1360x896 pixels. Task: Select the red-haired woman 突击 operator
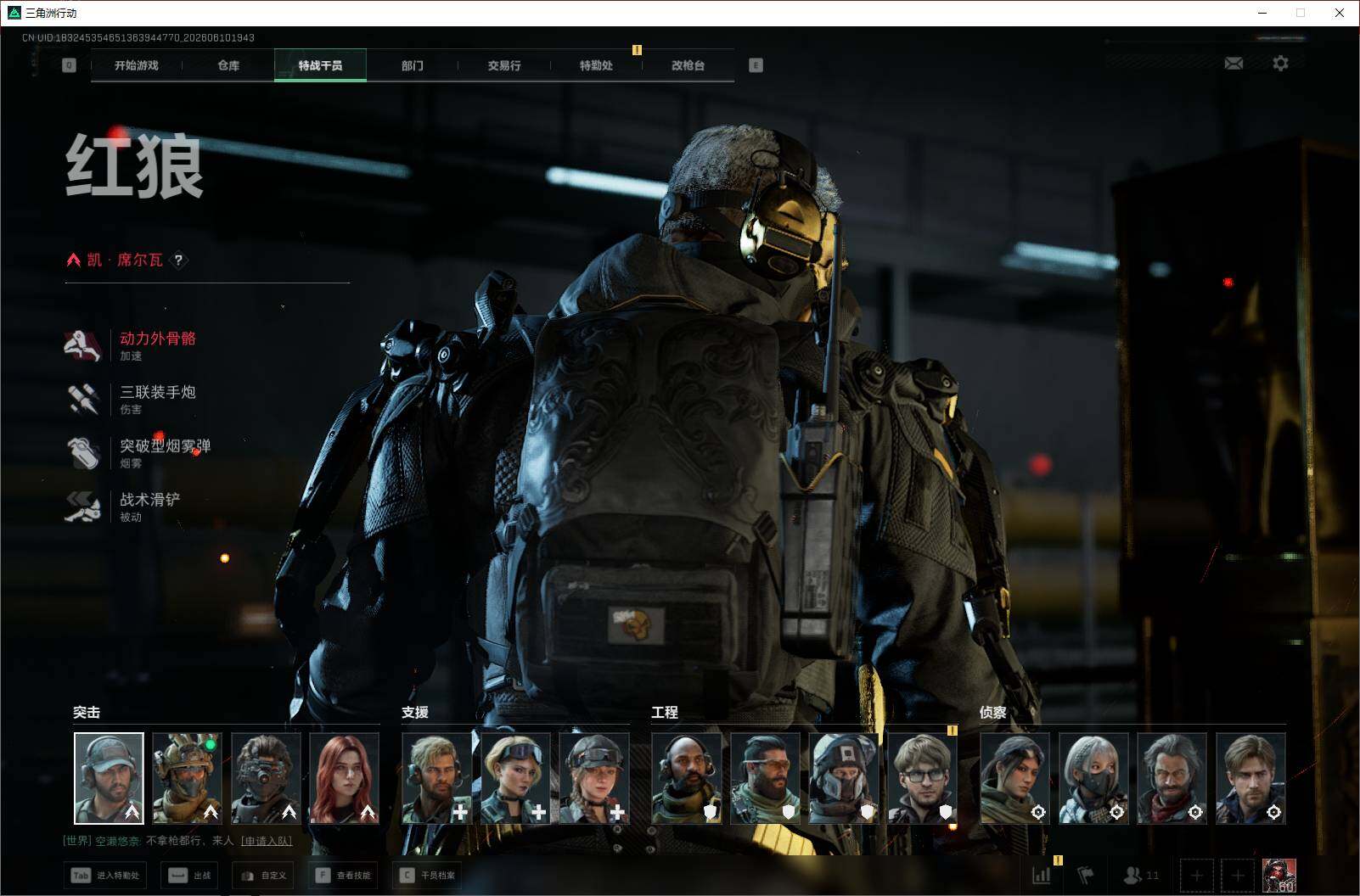[x=345, y=778]
